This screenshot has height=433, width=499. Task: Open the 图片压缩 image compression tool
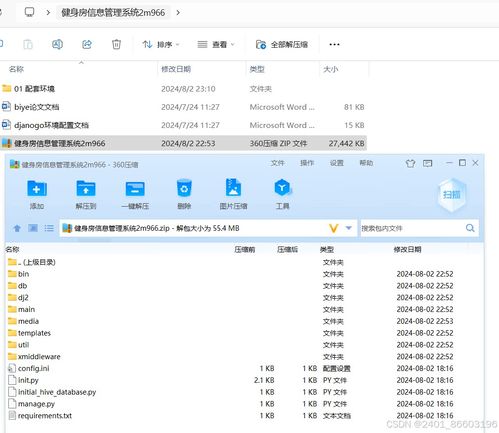(x=233, y=188)
